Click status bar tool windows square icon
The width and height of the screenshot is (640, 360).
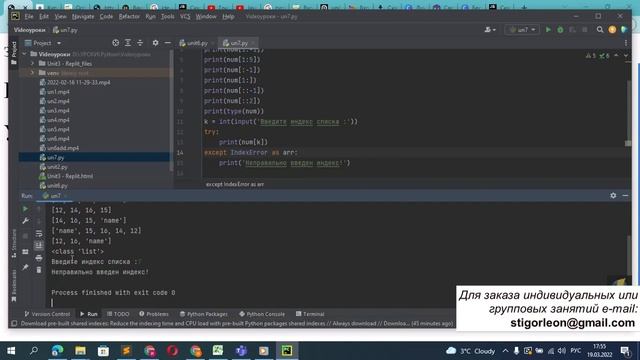14,323
